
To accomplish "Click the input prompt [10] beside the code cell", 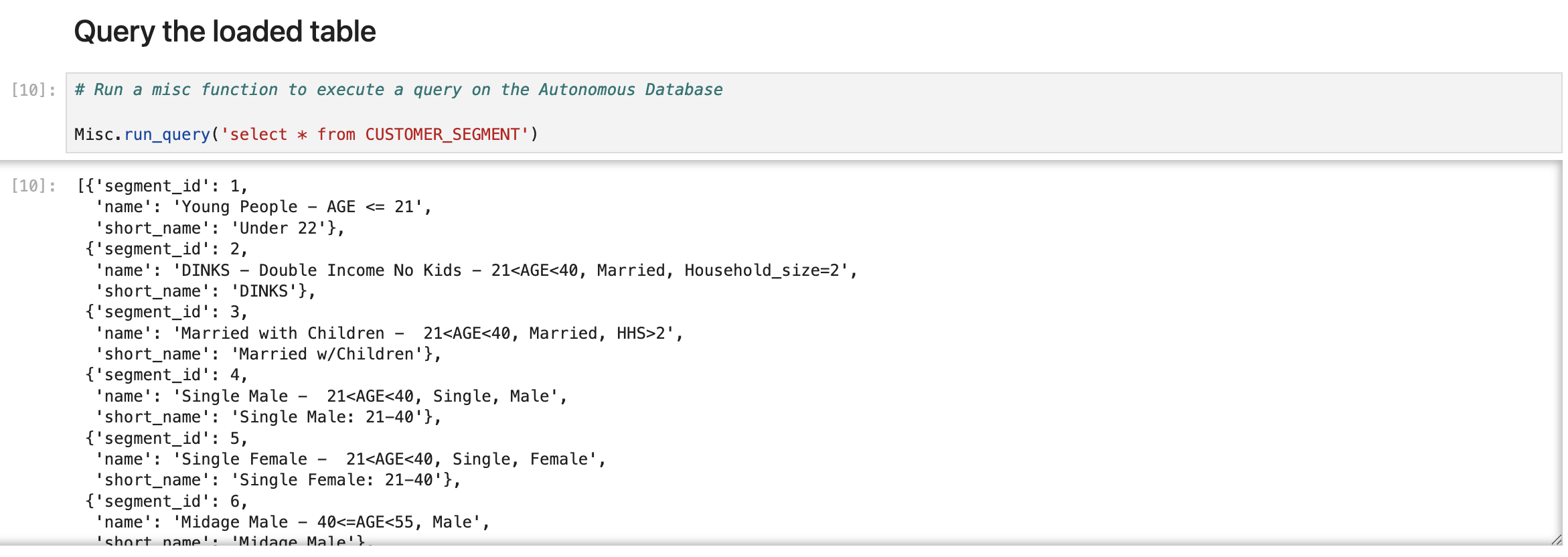I will [x=33, y=90].
